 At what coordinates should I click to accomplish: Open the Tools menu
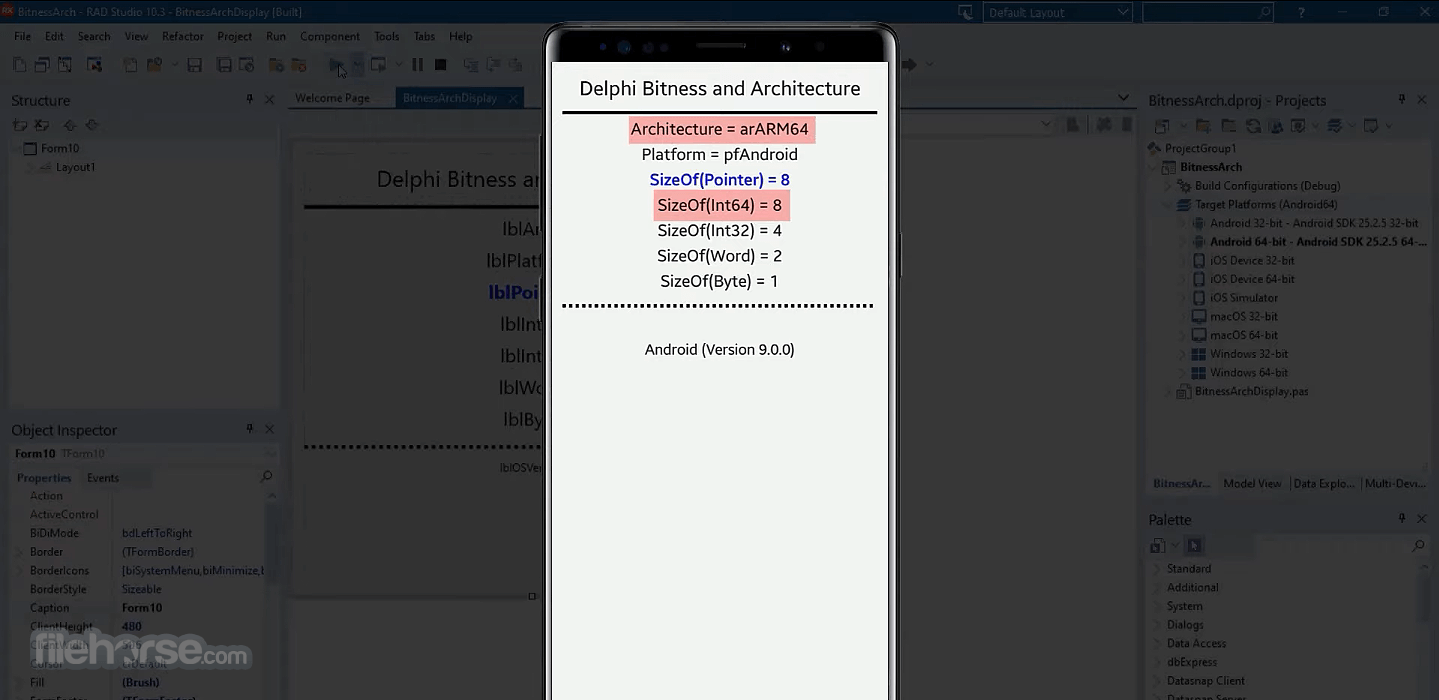pos(387,36)
